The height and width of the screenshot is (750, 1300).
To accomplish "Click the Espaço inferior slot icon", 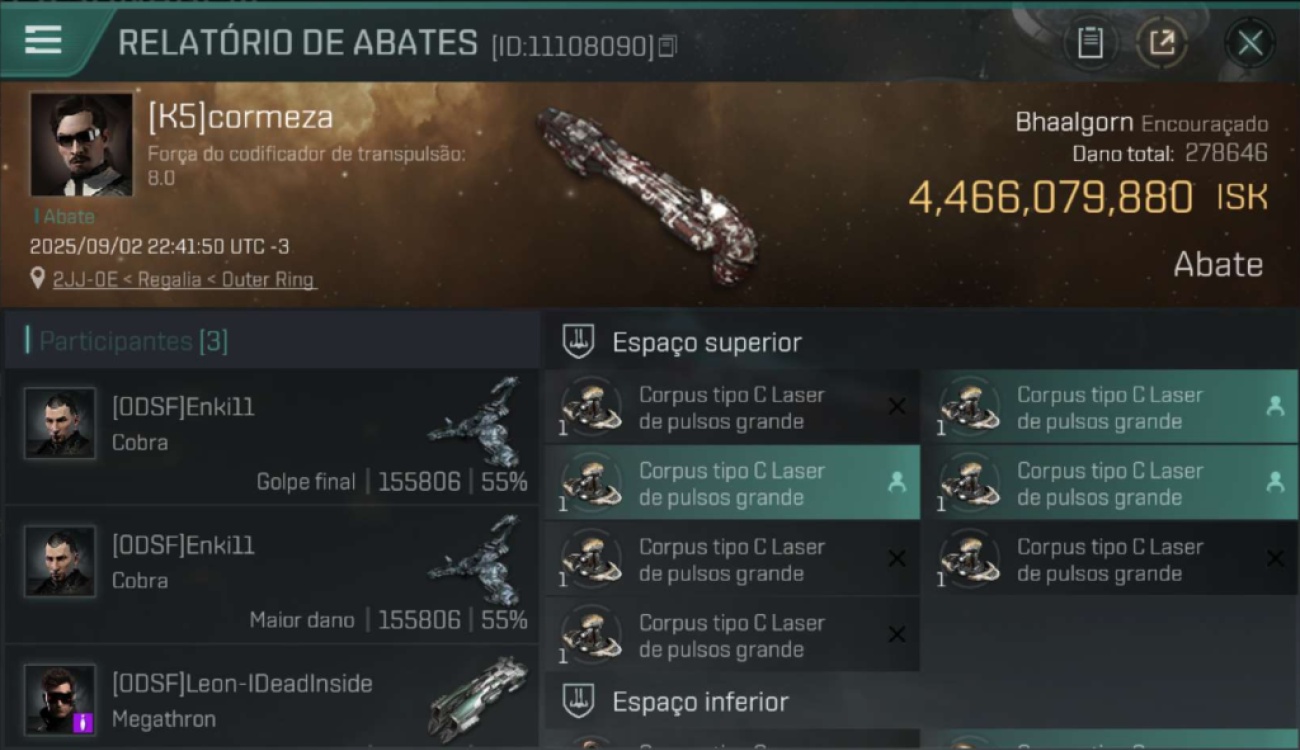I will point(577,701).
